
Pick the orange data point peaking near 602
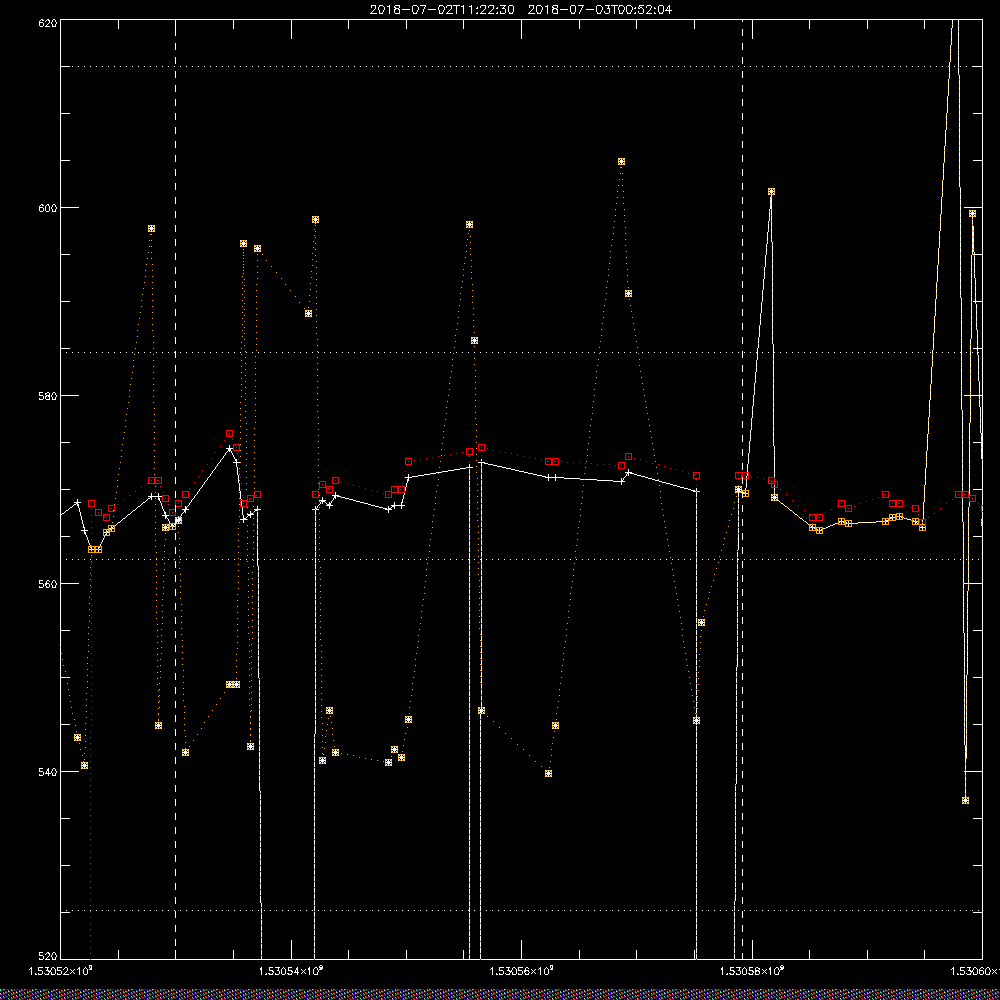pos(771,192)
